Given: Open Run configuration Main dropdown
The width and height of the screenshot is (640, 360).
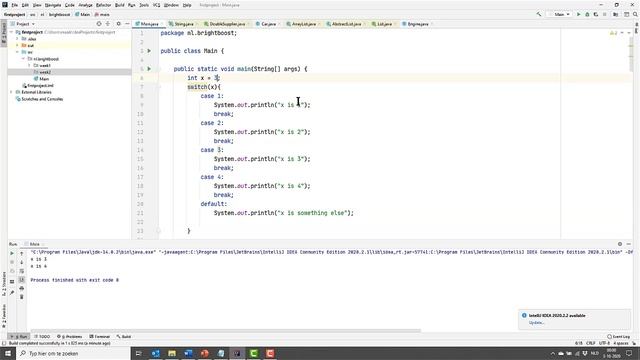Looking at the screenshot, I should coord(560,14).
